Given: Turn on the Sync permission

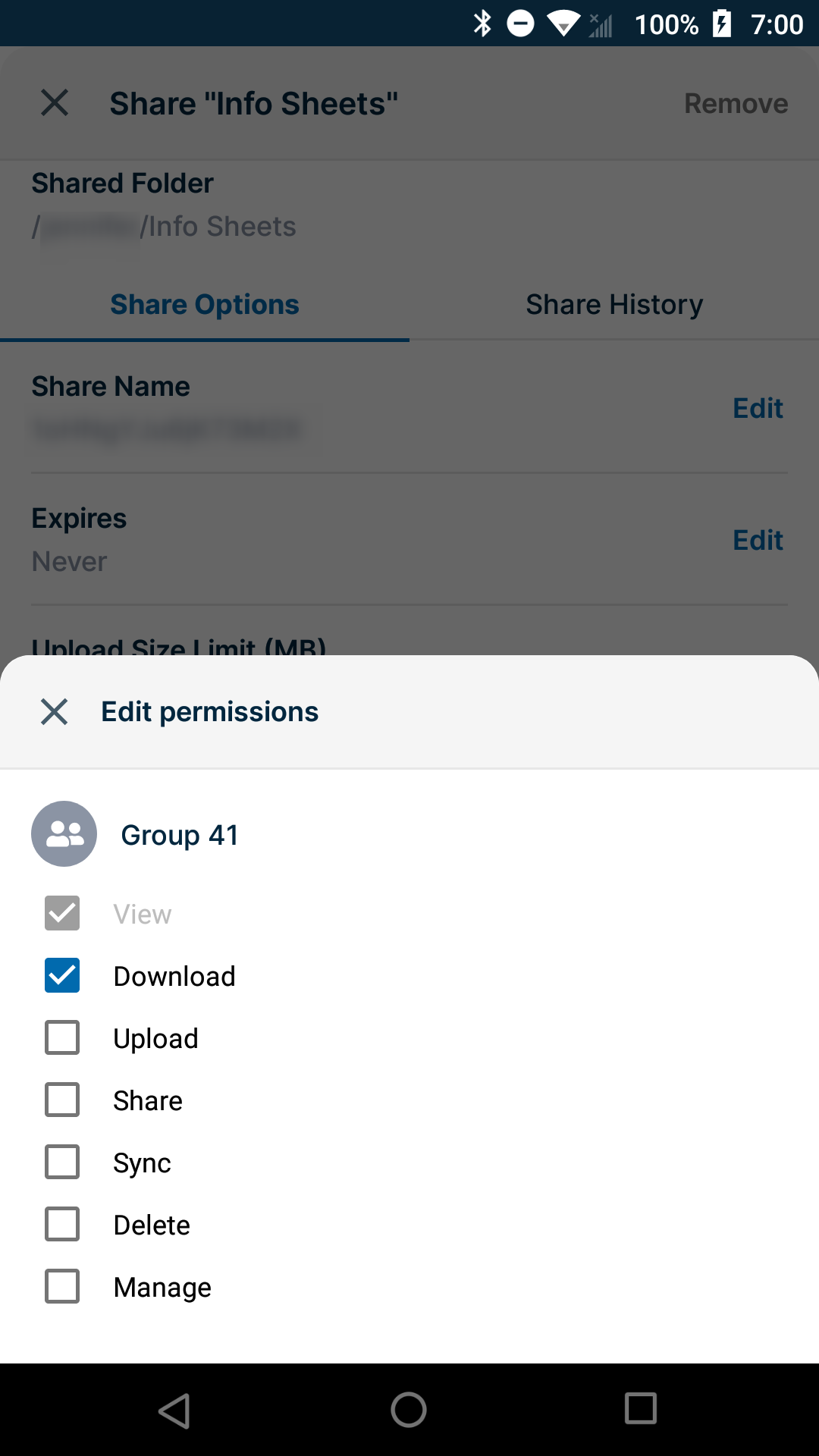Looking at the screenshot, I should (x=62, y=1162).
